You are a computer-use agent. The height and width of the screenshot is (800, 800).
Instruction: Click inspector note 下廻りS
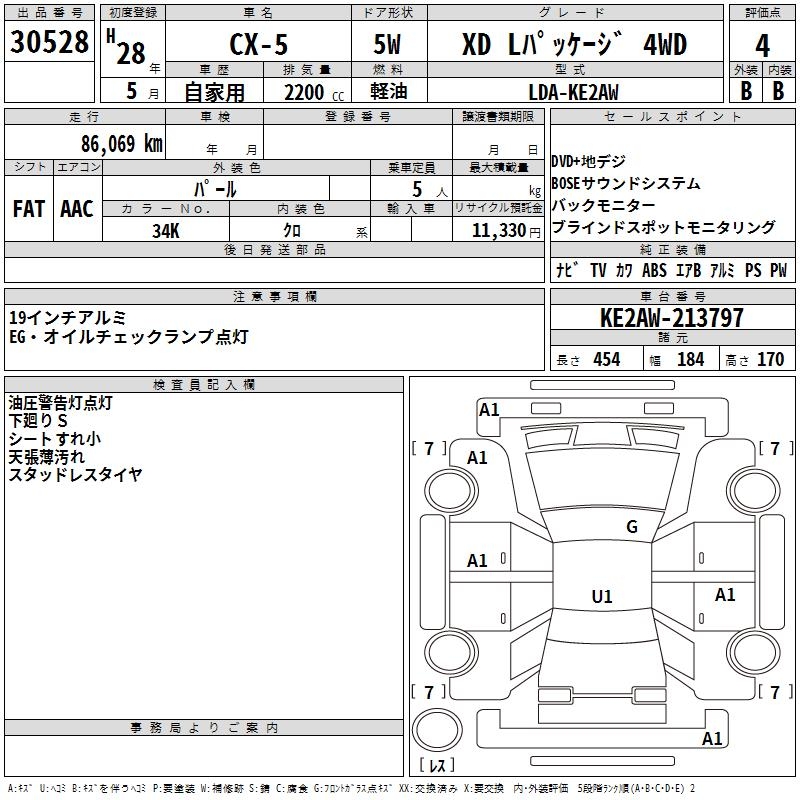point(38,421)
